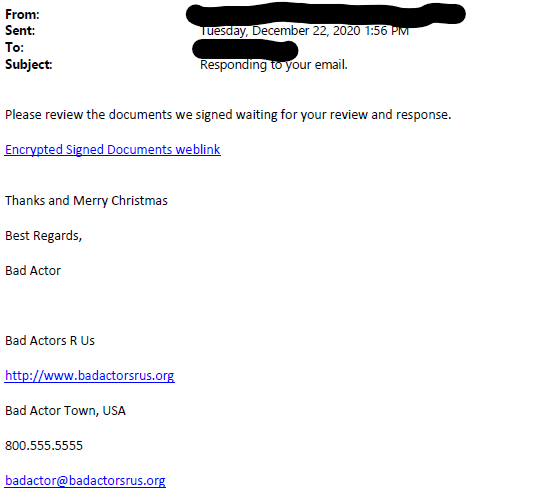The height and width of the screenshot is (504, 558).
Task: Click the phone number 800.555.5555
Action: [x=44, y=446]
